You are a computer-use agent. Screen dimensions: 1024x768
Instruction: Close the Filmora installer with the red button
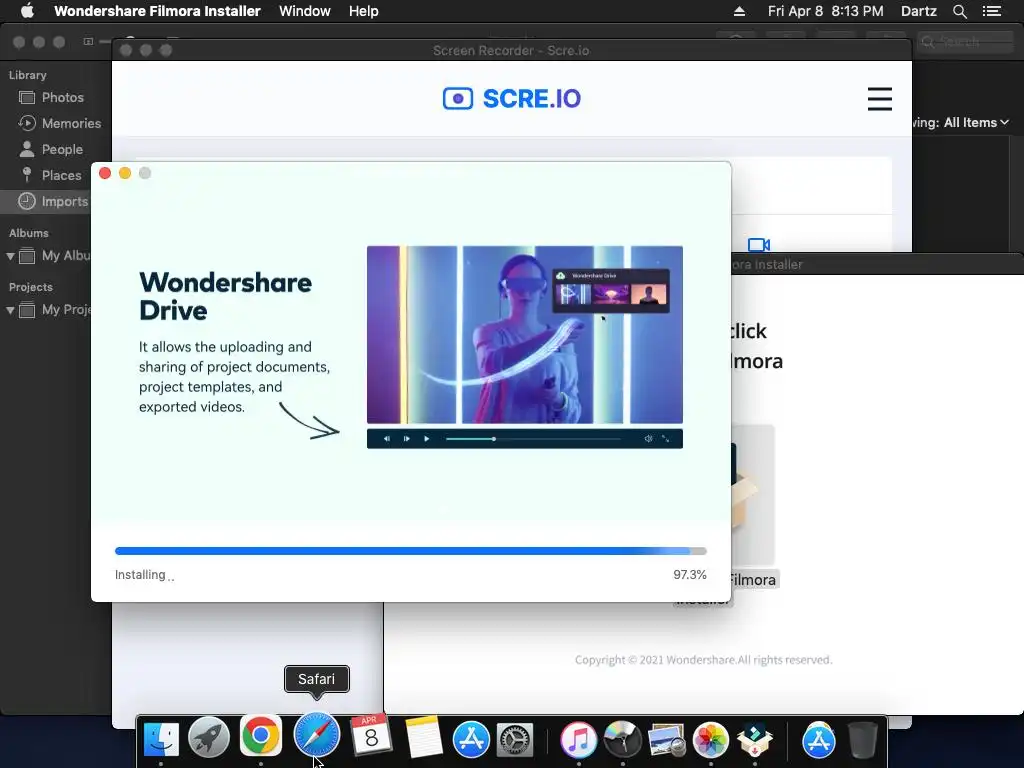(104, 173)
